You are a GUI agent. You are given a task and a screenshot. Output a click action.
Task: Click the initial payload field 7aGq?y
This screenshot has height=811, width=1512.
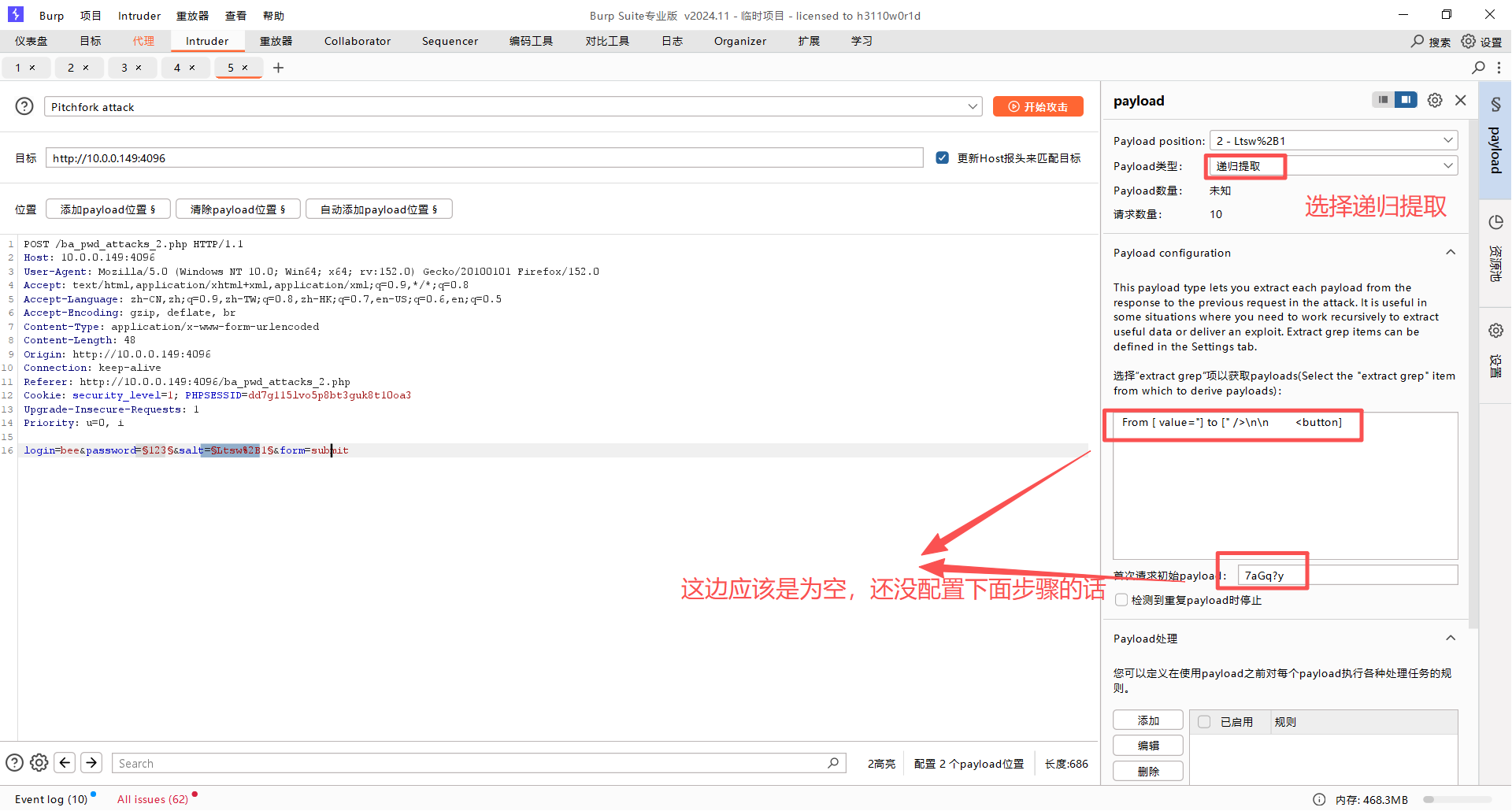[x=1347, y=575]
